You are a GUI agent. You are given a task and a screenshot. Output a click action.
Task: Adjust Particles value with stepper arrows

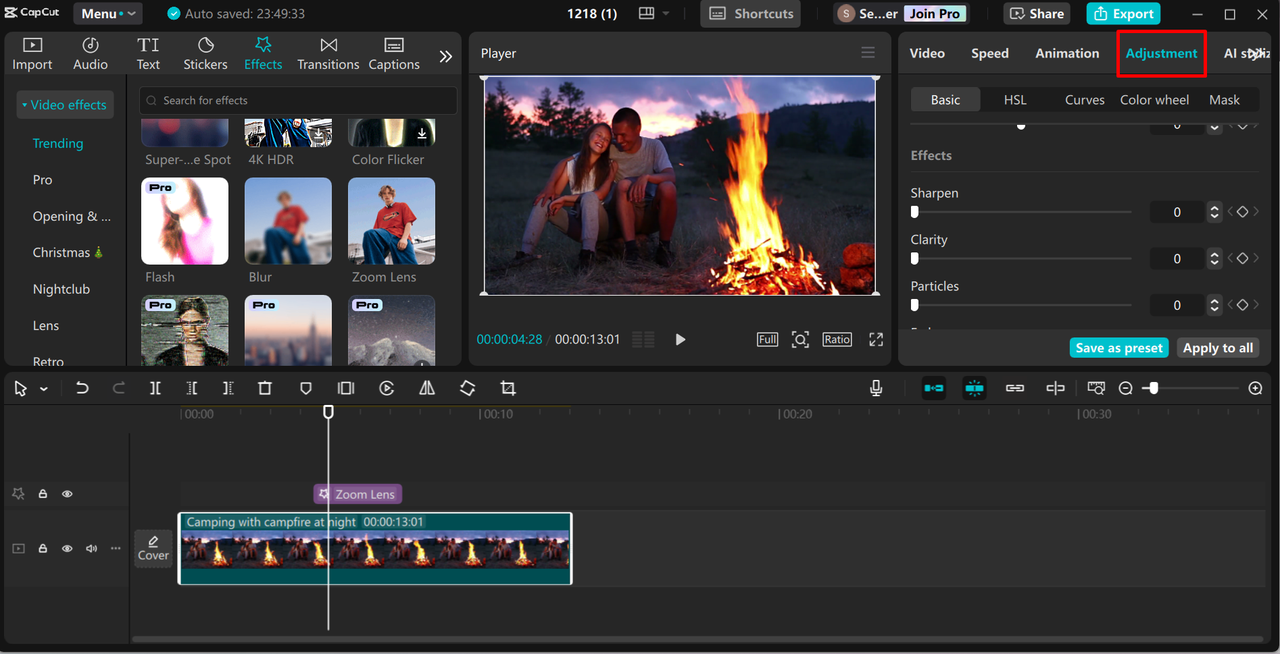(x=1214, y=305)
